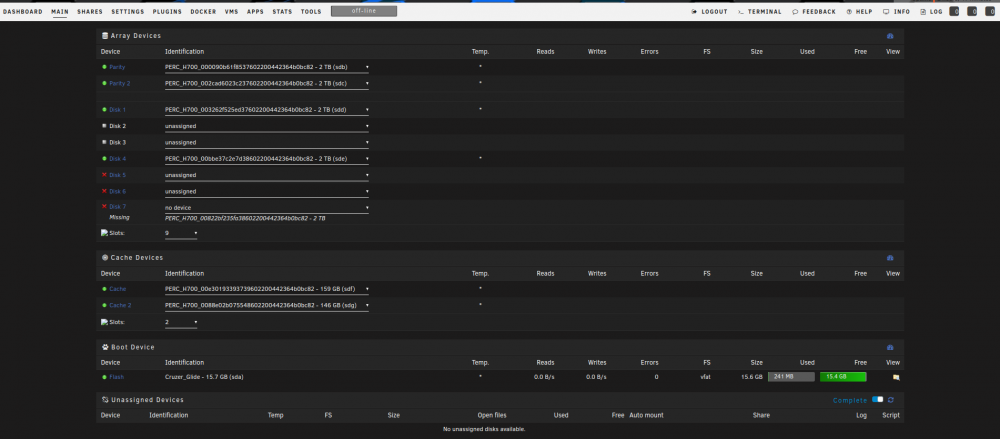This screenshot has height=439, width=1000.
Task: Click the green 15.4 GB free bar
Action: click(x=843, y=377)
